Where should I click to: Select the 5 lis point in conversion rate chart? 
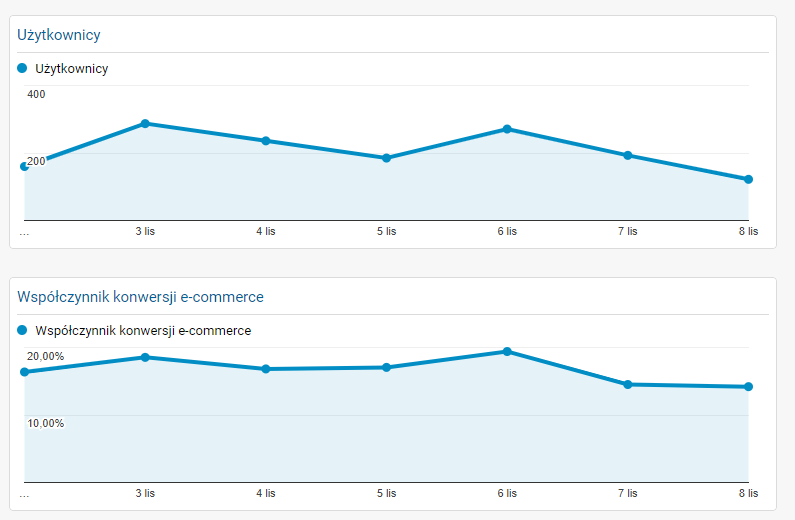click(386, 367)
